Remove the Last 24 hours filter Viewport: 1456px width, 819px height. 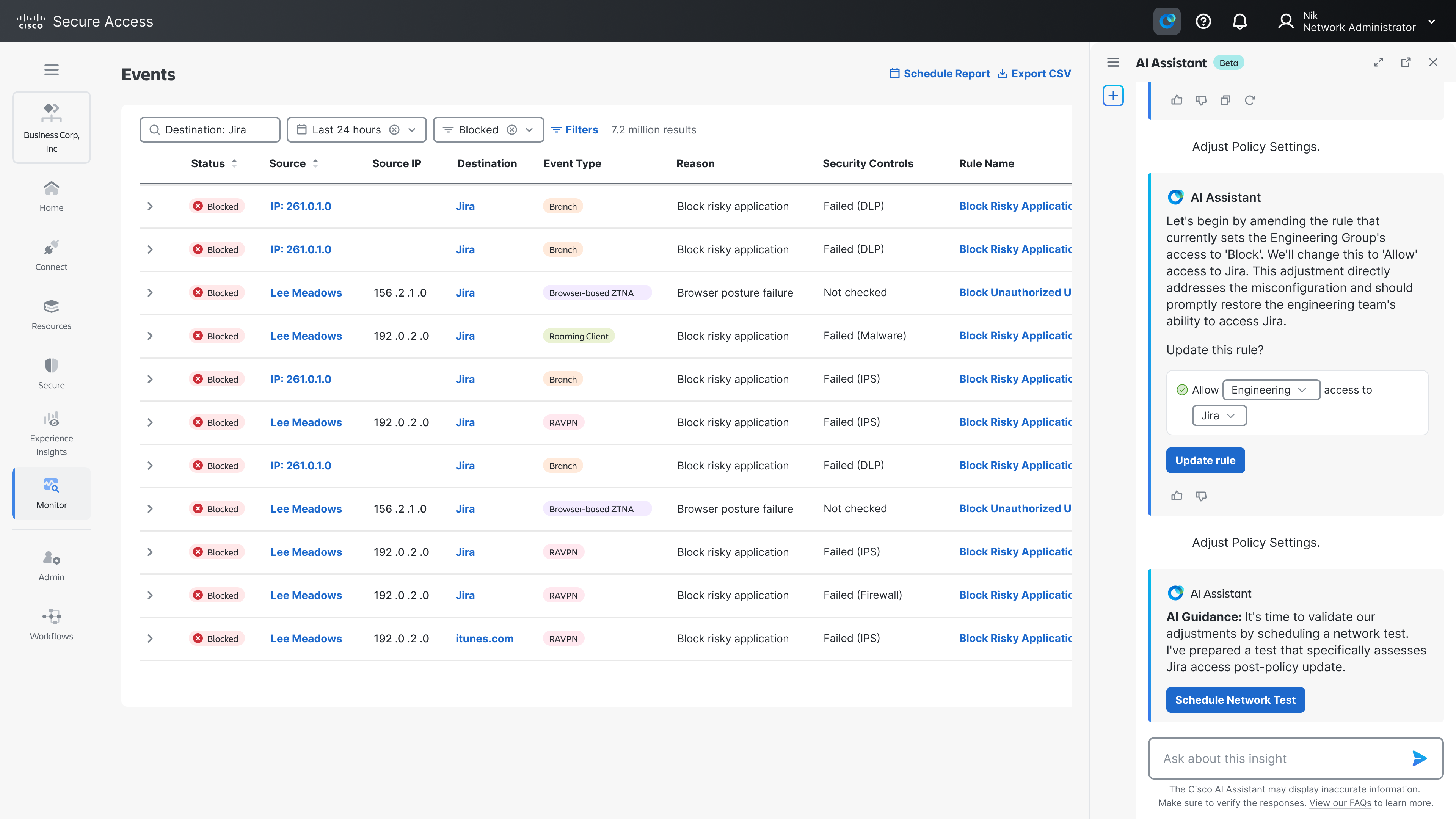(x=394, y=129)
